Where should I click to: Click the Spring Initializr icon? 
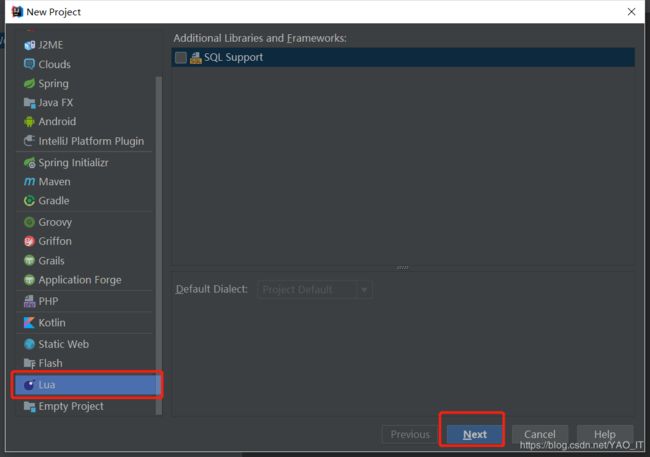tap(29, 163)
